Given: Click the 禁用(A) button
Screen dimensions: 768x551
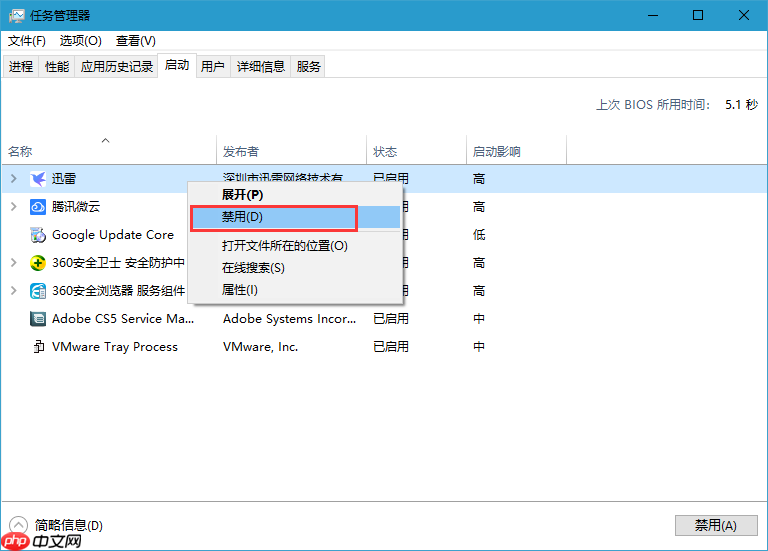Looking at the screenshot, I should pos(716,525).
